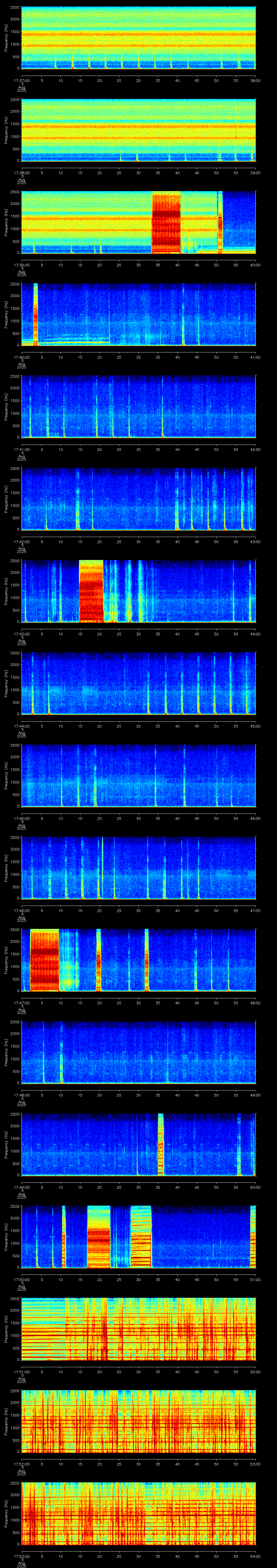This screenshot has width=277, height=1568.
Task: Click the 17:40:00 start time label
Action: click(21, 357)
